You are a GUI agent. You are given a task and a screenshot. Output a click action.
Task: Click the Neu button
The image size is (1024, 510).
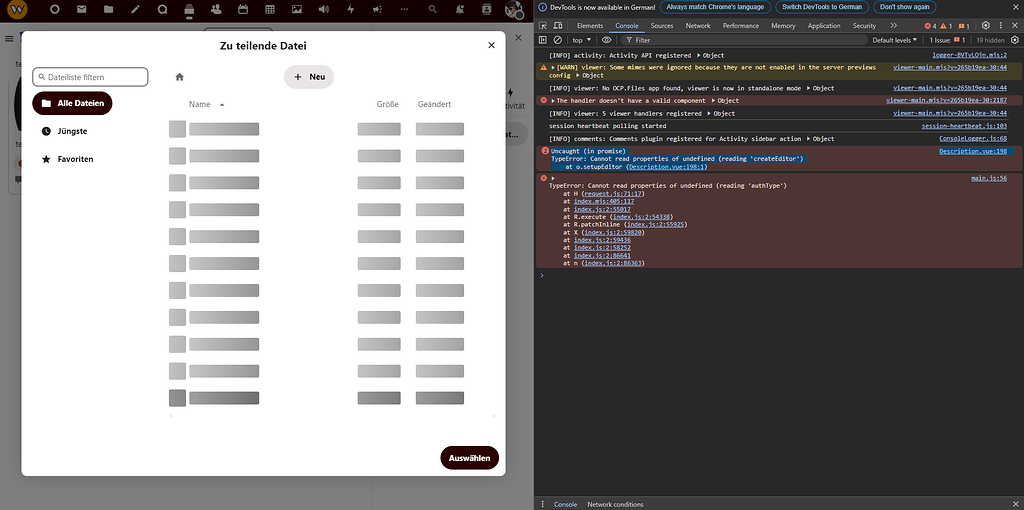[x=309, y=77]
